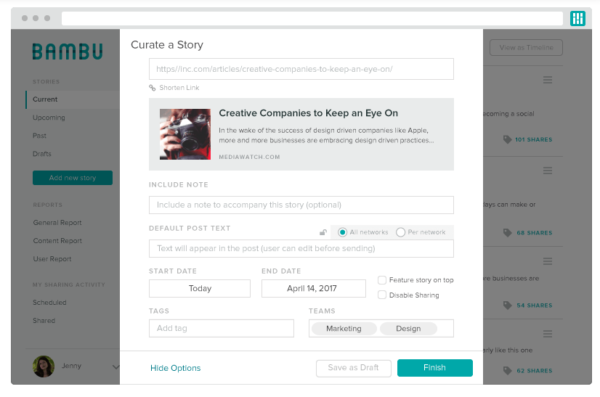Click the Include Note input field
Image resolution: width=600 pixels, height=397 pixels.
pyautogui.click(x=301, y=205)
